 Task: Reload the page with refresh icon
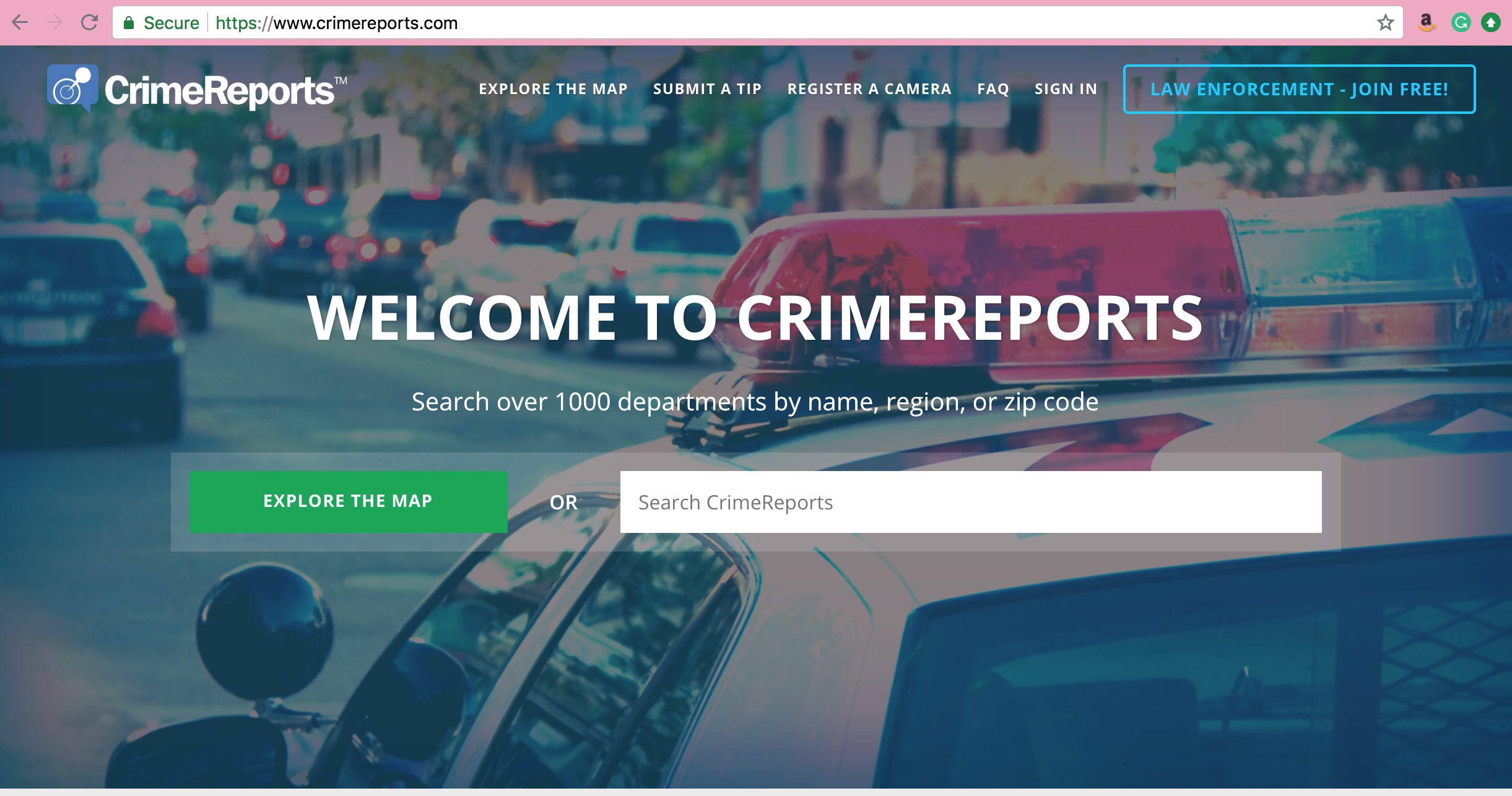(x=90, y=23)
